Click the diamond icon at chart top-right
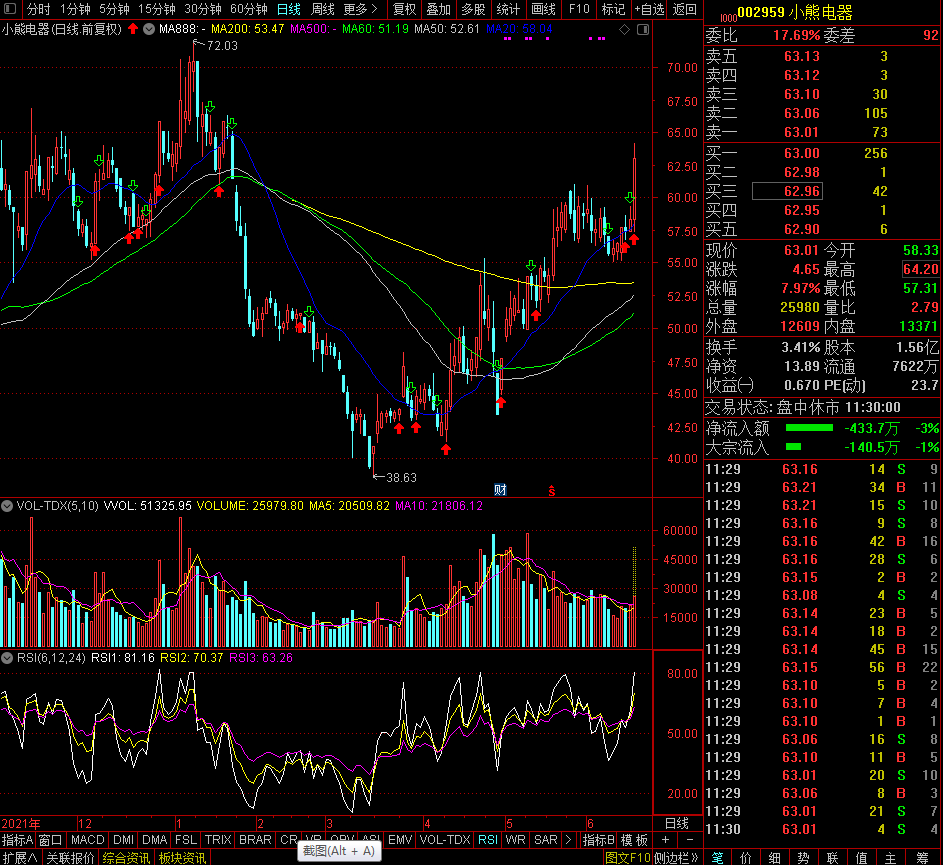 click(624, 30)
